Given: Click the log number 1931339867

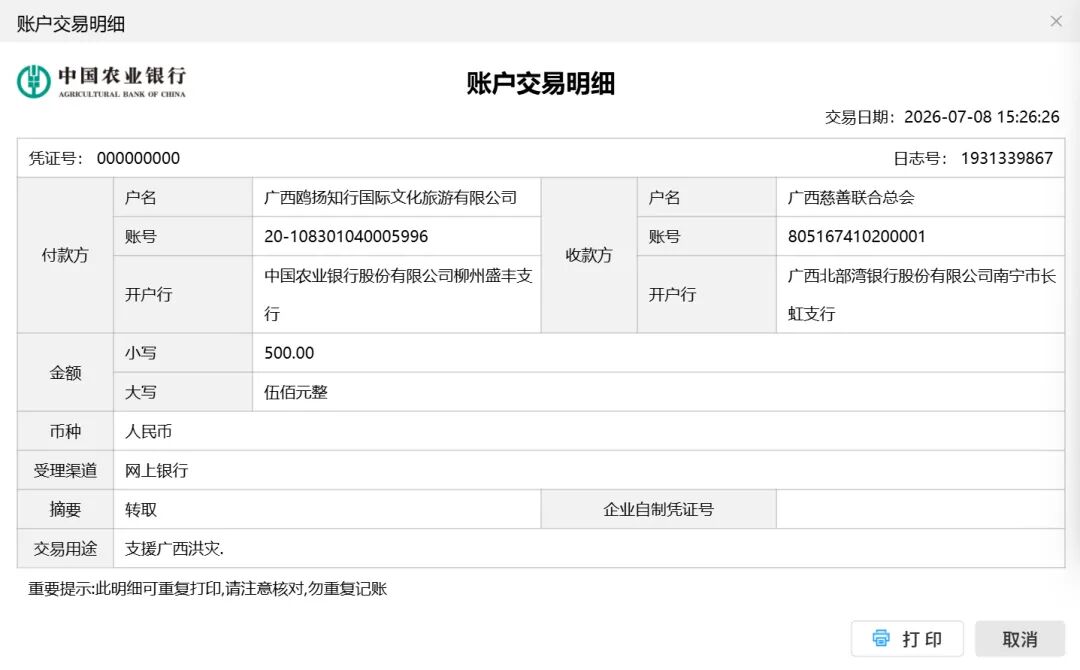Looking at the screenshot, I should click(x=1007, y=158).
